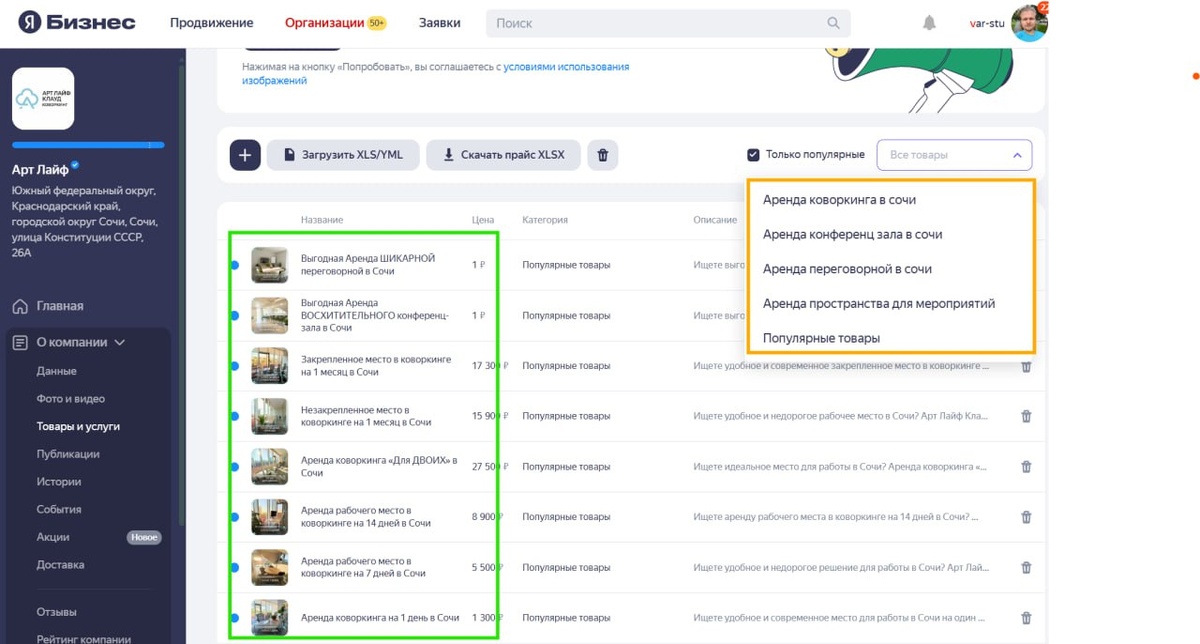
Task: Open Рейтинг компании in sidebar
Action: pos(84,639)
